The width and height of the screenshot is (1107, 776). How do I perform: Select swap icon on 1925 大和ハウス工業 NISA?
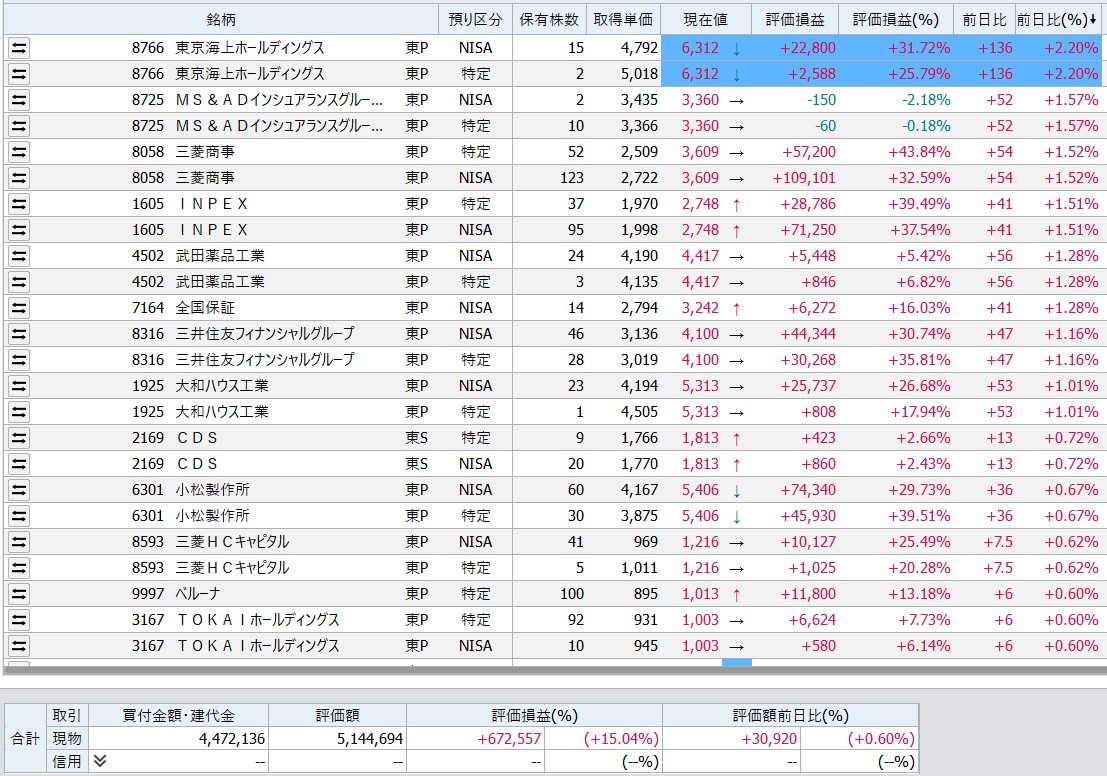point(19,386)
